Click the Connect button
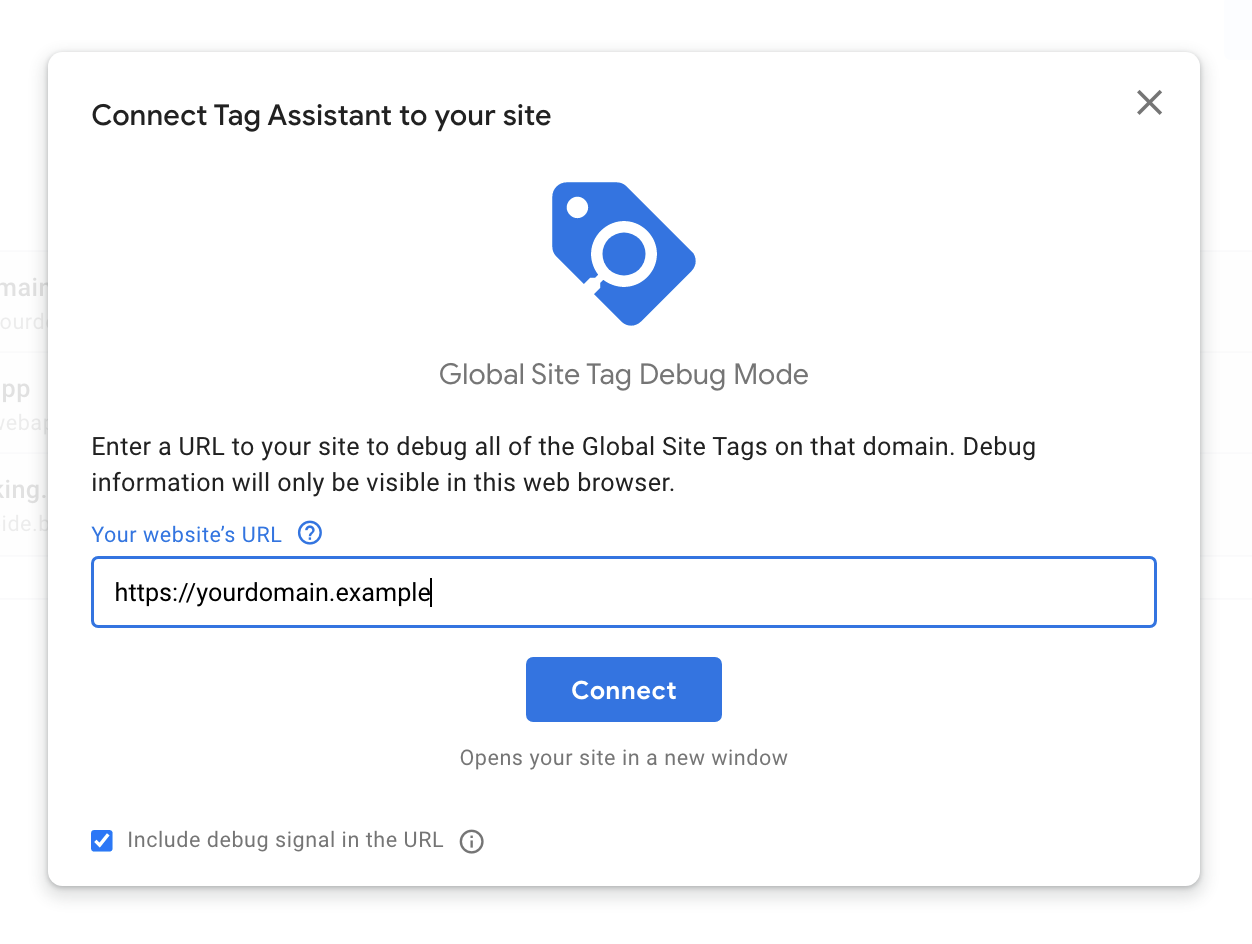Image resolution: width=1252 pixels, height=944 pixels. [x=624, y=689]
